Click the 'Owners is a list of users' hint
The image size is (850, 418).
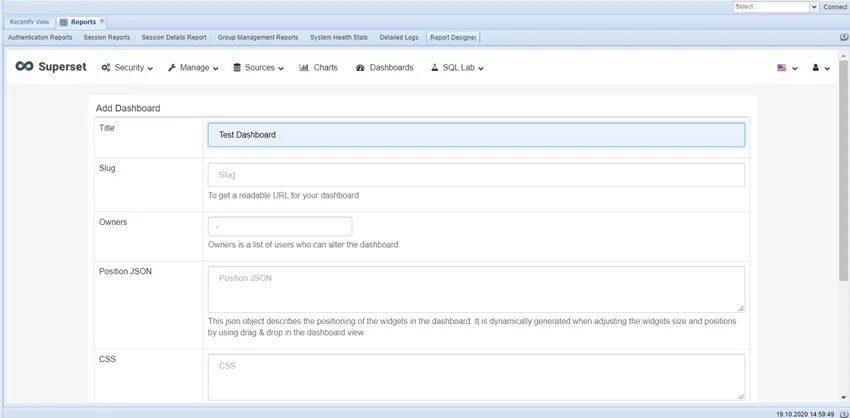tap(304, 245)
